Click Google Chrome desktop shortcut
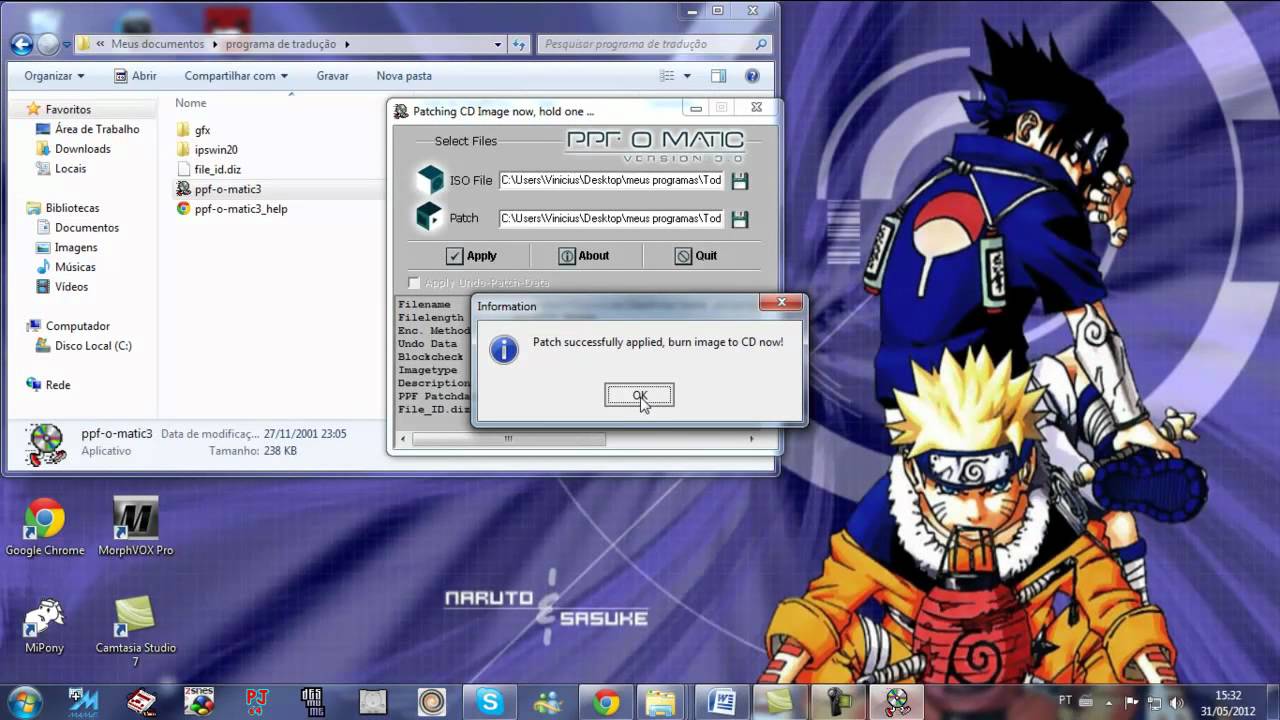 coord(45,528)
